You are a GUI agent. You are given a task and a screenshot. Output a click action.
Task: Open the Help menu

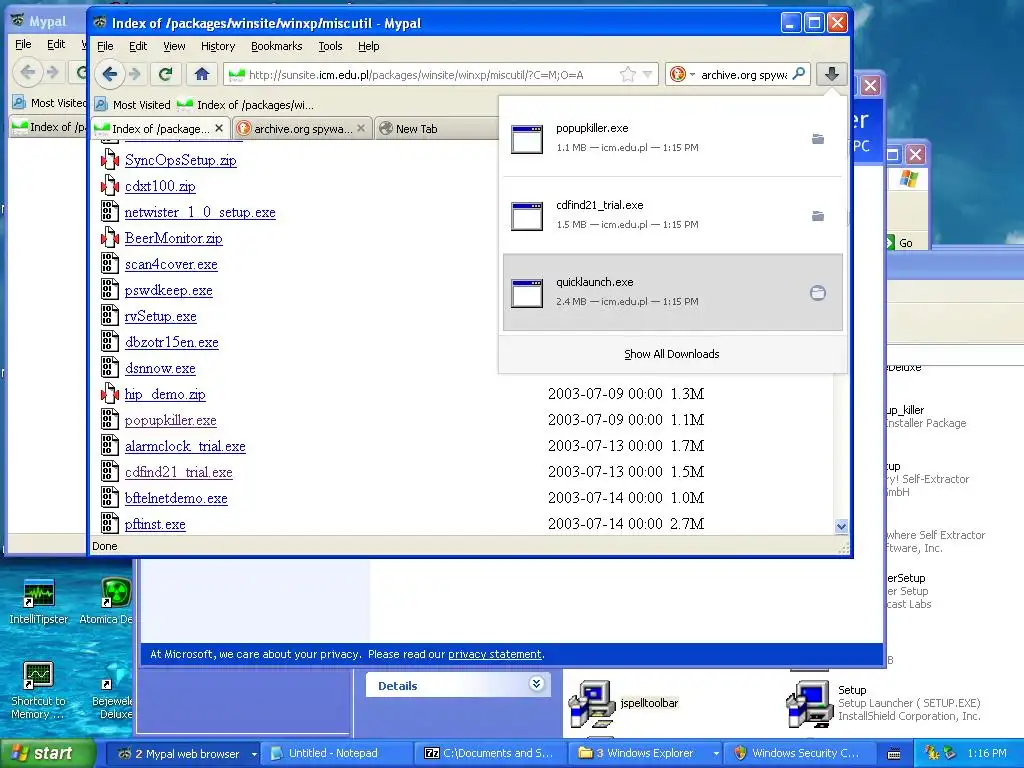pos(368,46)
